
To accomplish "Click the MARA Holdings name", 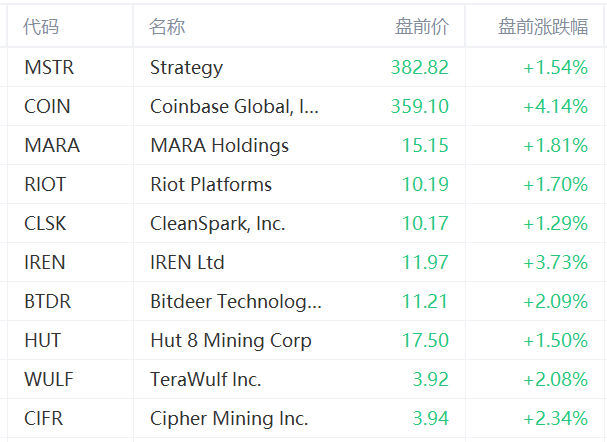I will tap(219, 145).
